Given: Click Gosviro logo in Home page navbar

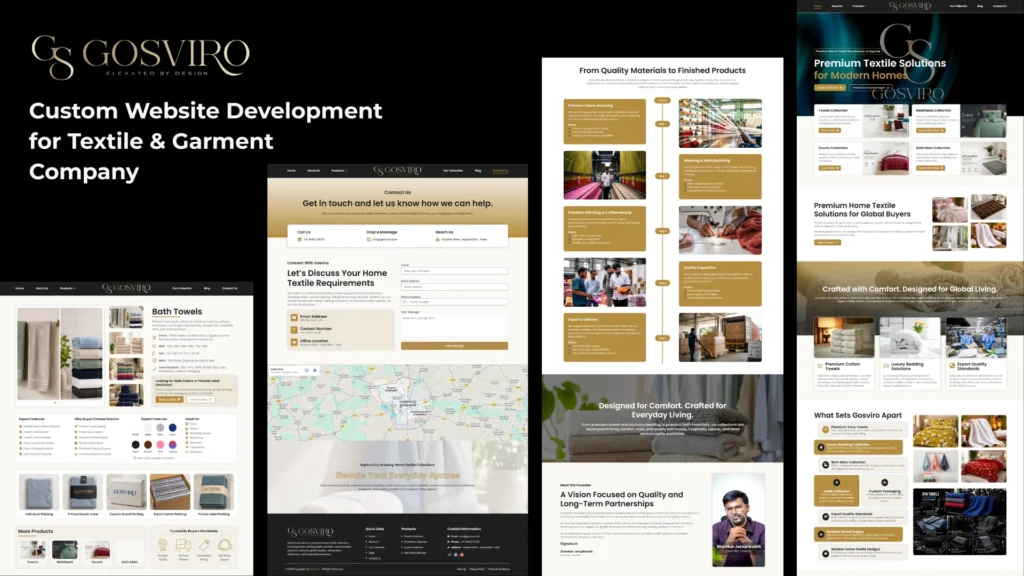Looking at the screenshot, I should [910, 6].
